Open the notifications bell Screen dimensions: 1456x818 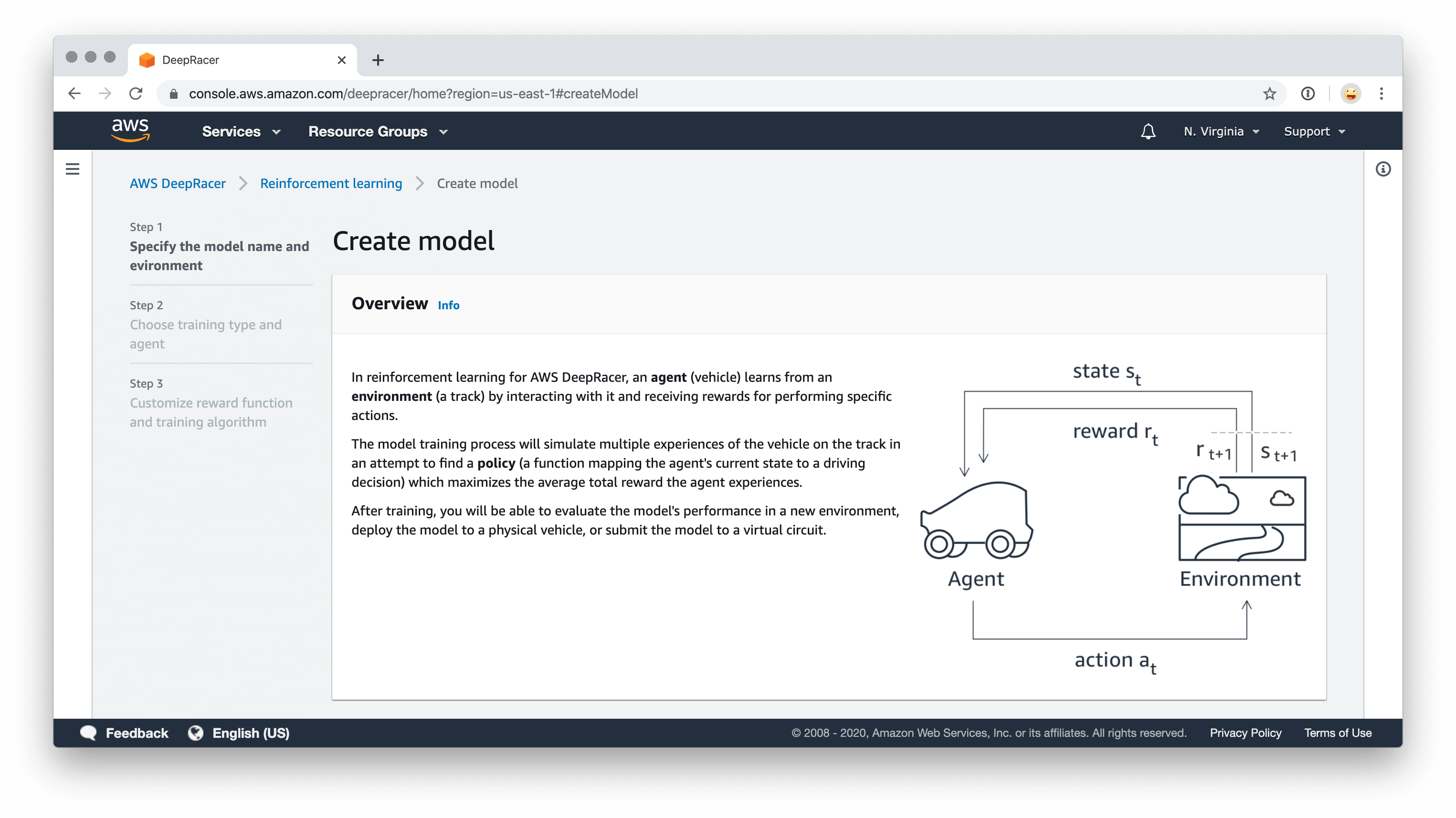[1148, 130]
